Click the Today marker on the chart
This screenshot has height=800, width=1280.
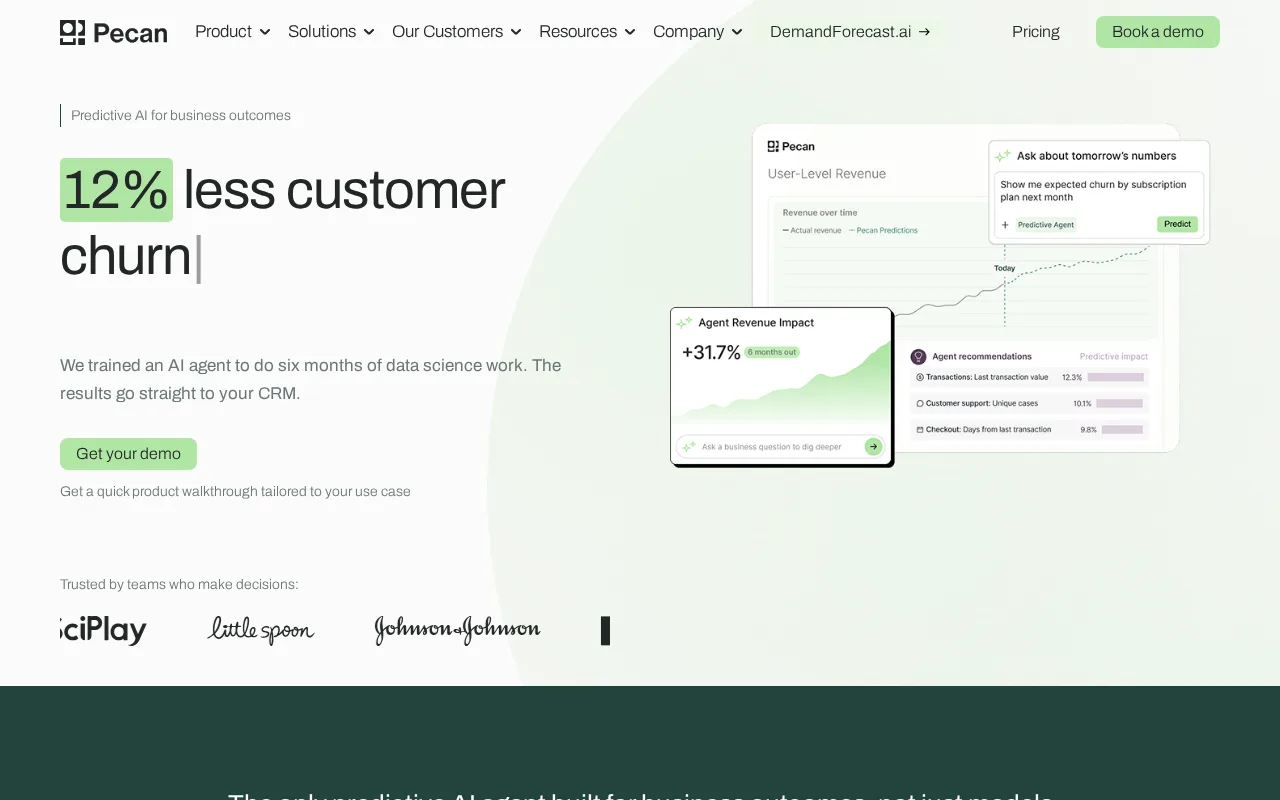(x=1004, y=268)
